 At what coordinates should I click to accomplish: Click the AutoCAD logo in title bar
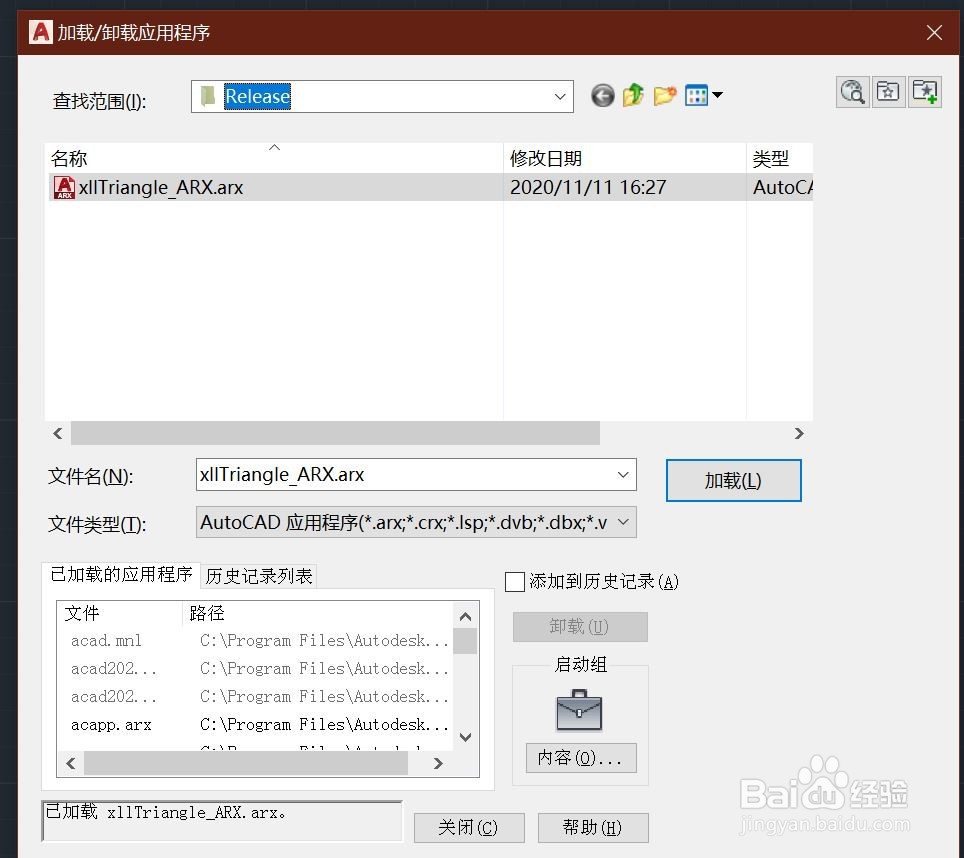pos(41,32)
